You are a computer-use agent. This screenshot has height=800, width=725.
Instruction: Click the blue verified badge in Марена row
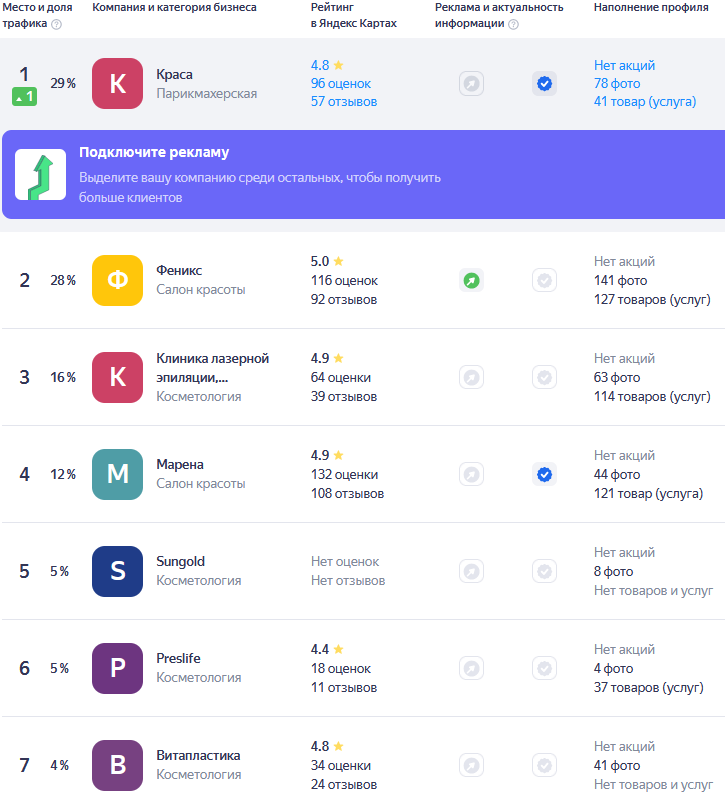pos(544,474)
